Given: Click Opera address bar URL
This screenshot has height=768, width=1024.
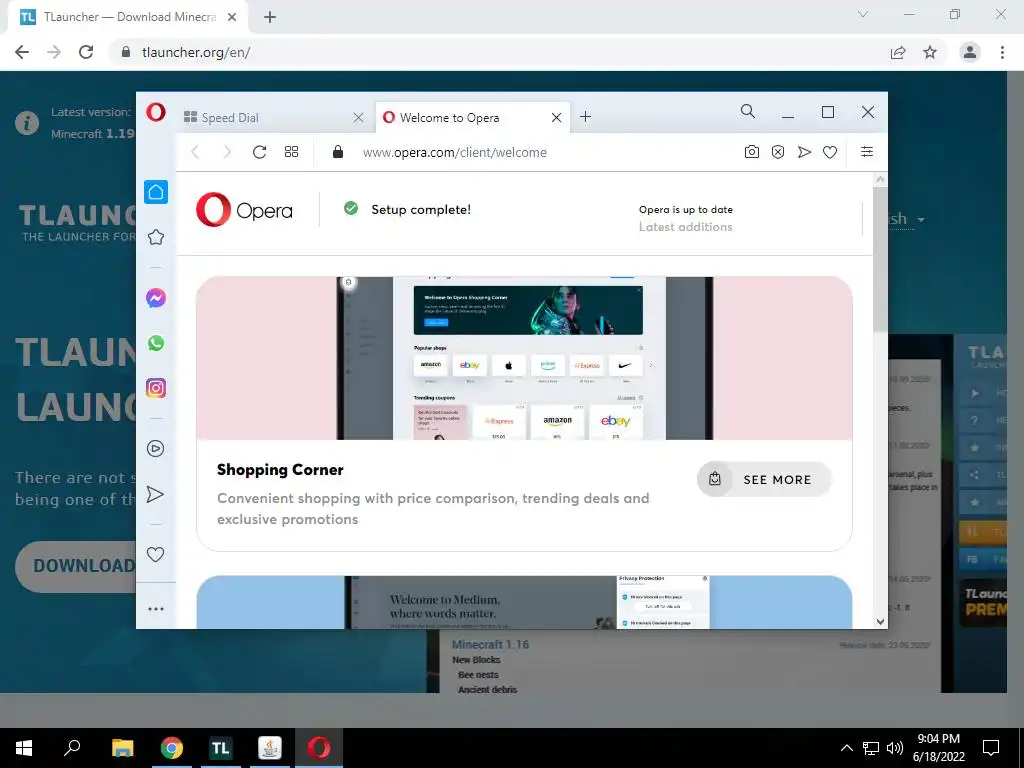Looking at the screenshot, I should pos(455,152).
